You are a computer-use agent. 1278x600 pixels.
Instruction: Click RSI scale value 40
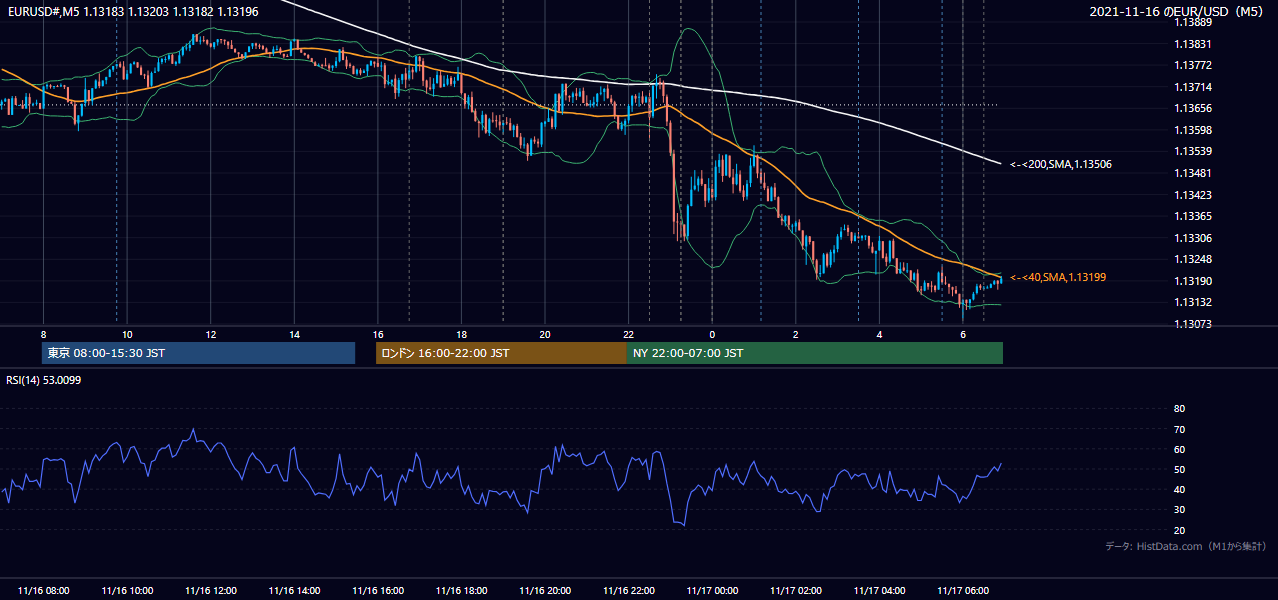1179,489
